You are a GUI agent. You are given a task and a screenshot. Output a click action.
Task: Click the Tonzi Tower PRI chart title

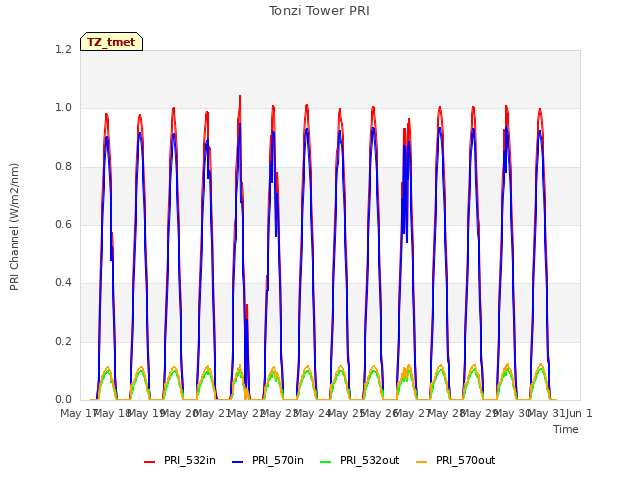[x=319, y=11]
